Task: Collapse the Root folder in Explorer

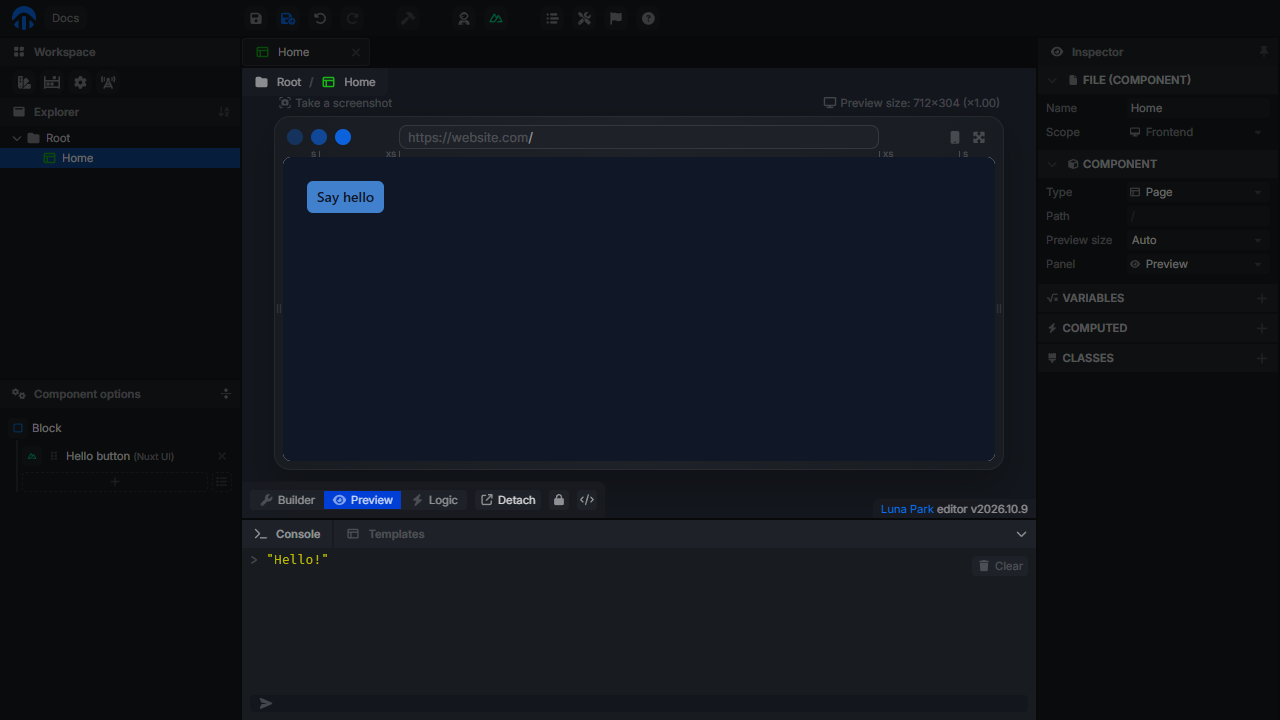Action: 17,138
